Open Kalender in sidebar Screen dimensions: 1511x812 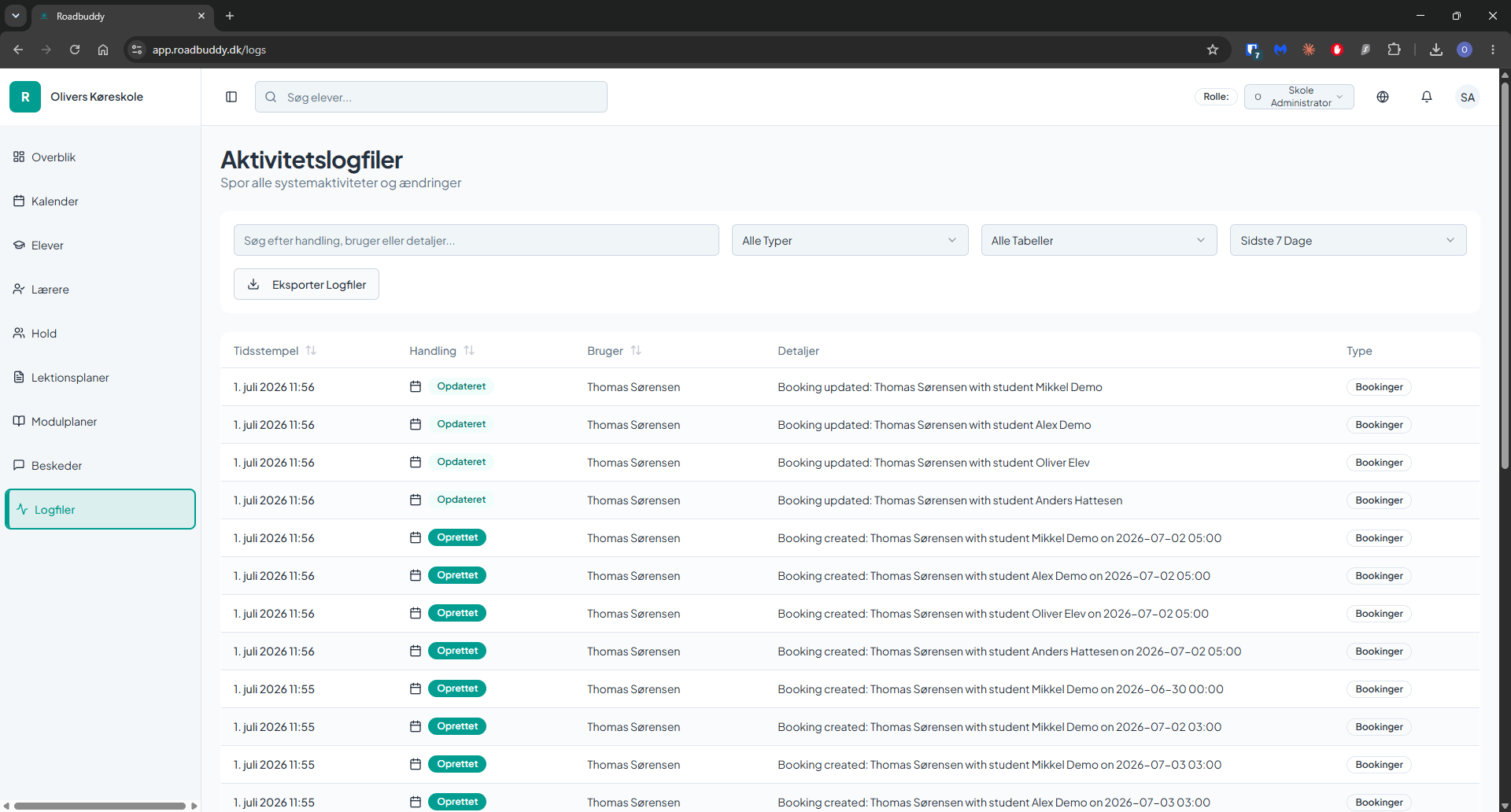(100, 201)
